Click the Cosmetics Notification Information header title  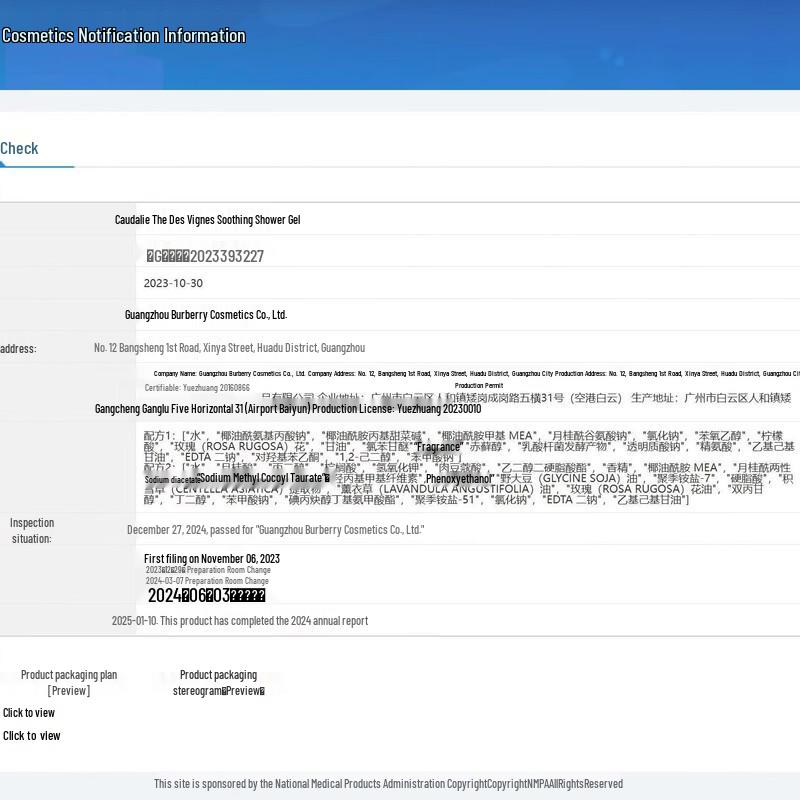pos(124,36)
